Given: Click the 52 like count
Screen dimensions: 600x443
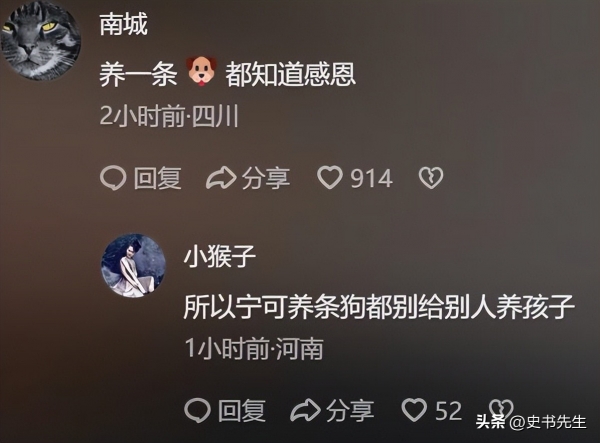Looking at the screenshot, I should [x=448, y=411].
